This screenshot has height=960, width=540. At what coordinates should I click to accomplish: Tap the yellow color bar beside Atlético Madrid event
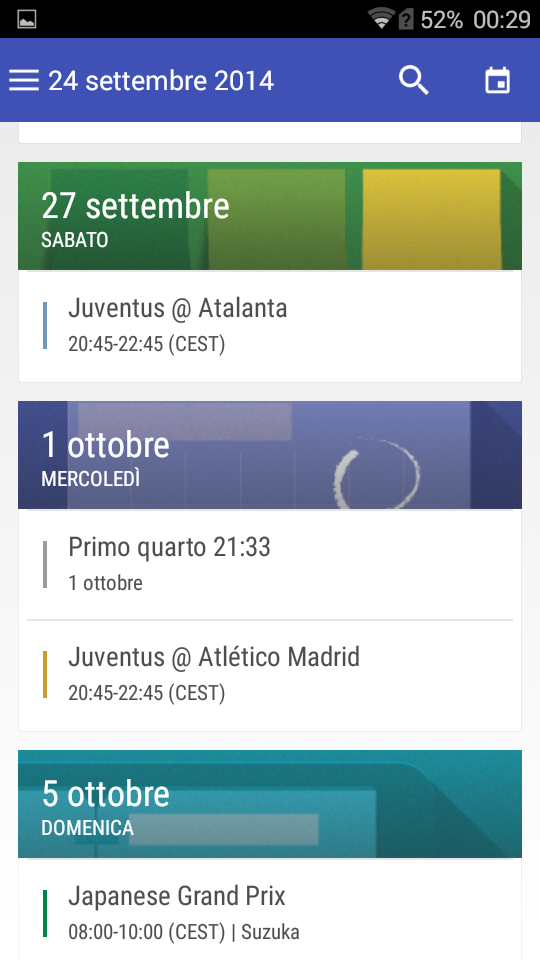tap(45, 675)
